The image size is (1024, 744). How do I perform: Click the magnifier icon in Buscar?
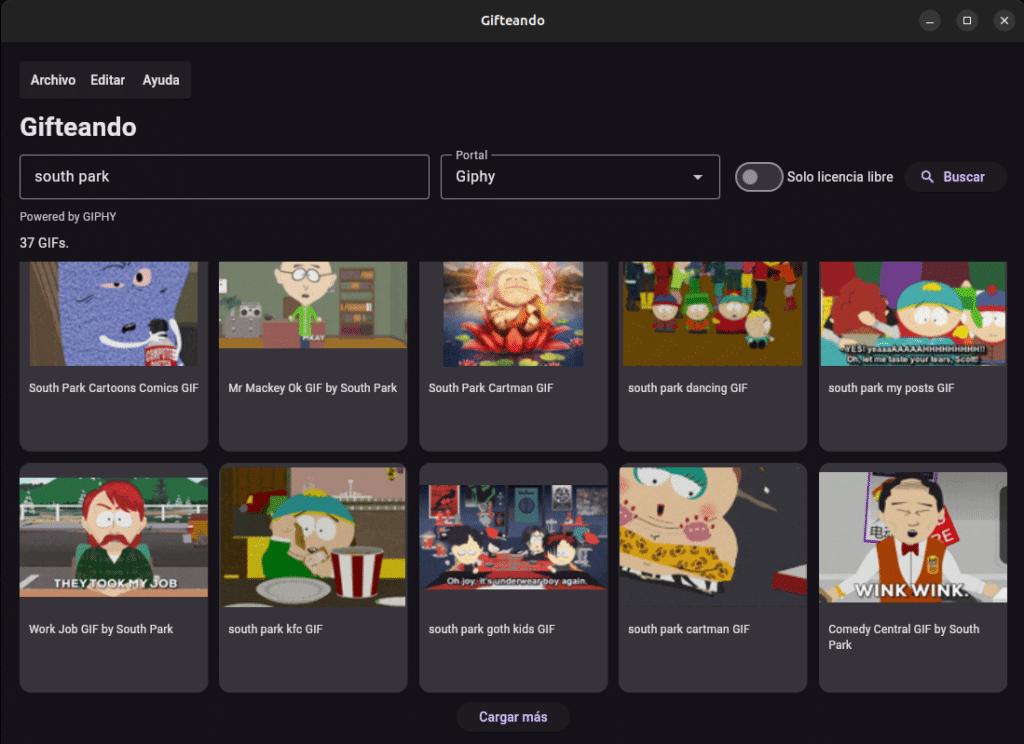[x=927, y=177]
